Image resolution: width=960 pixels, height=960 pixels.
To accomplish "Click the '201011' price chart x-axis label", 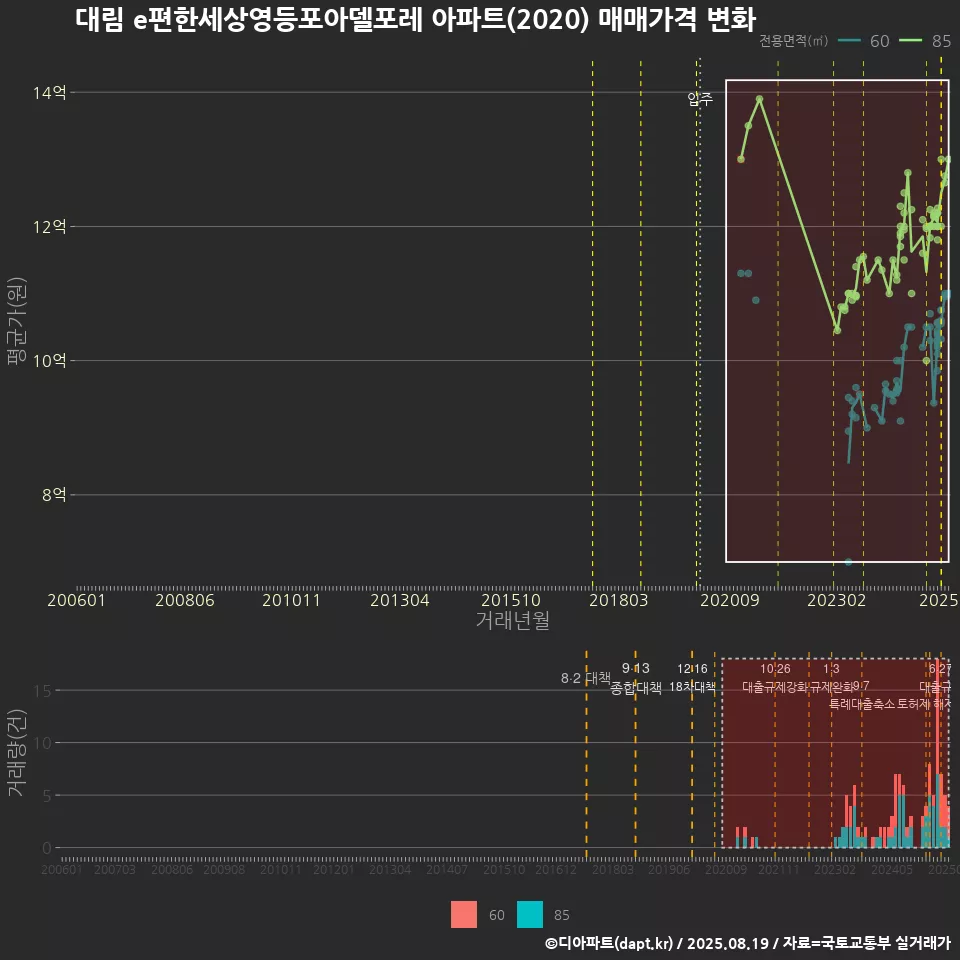I will (291, 600).
